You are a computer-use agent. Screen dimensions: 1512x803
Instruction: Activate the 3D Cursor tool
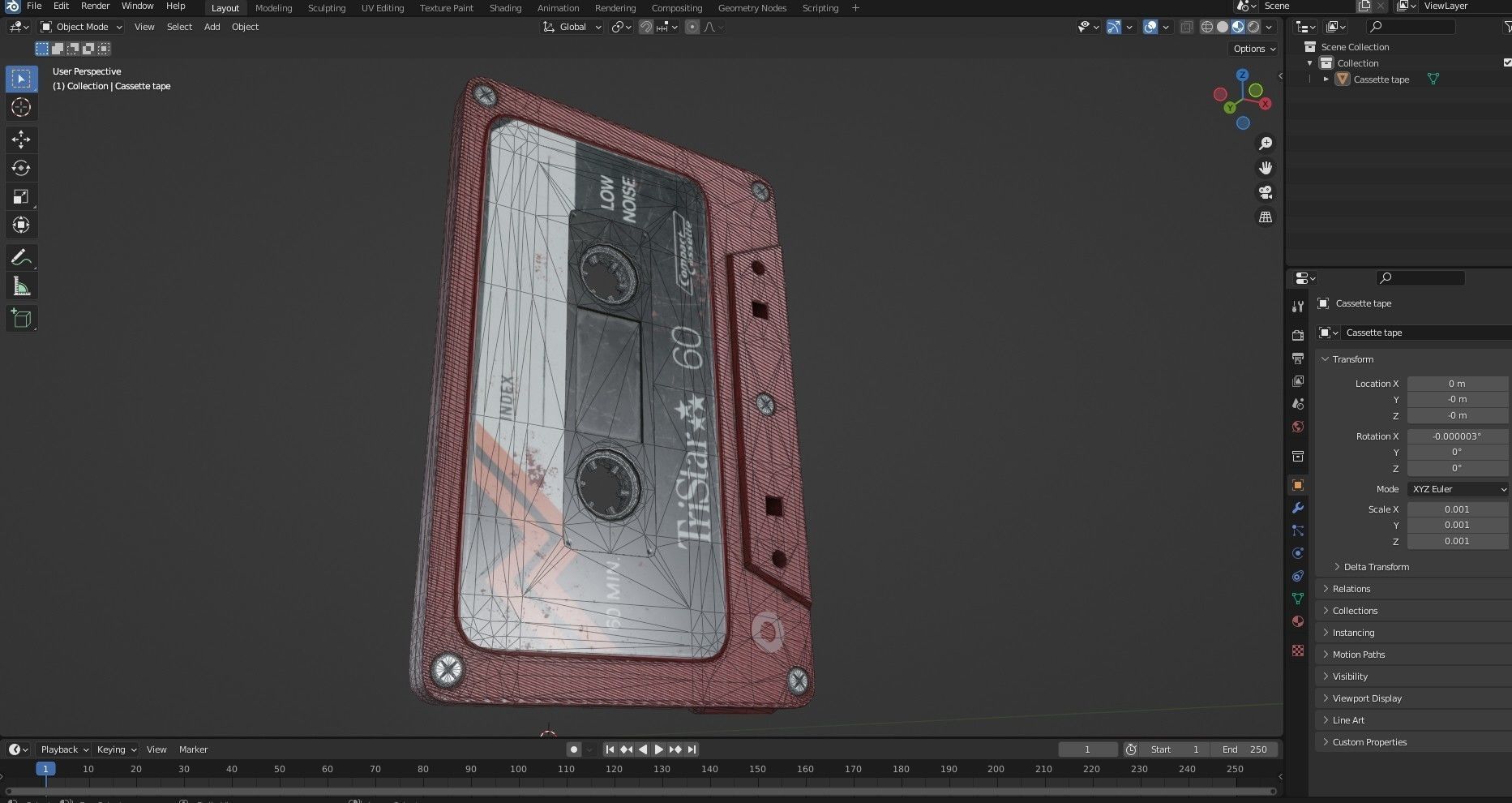click(22, 107)
